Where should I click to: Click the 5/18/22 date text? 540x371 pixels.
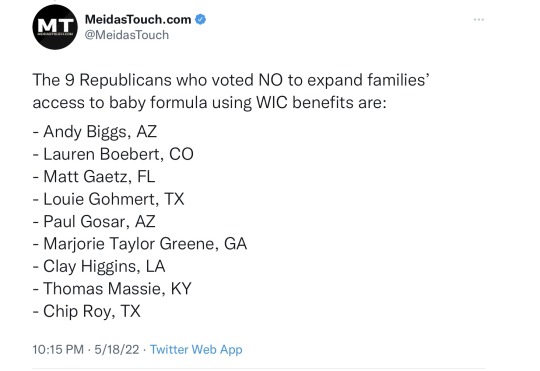tap(117, 349)
